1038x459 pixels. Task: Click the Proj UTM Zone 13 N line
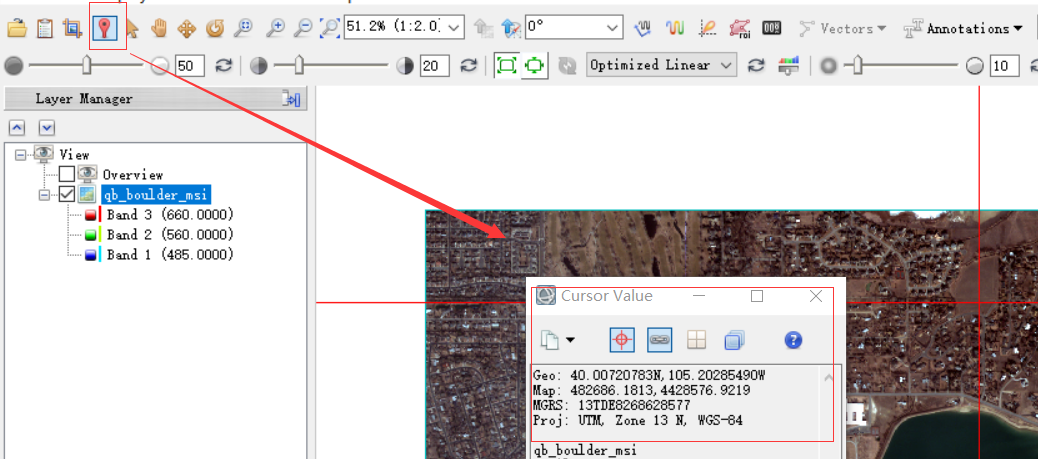637,421
